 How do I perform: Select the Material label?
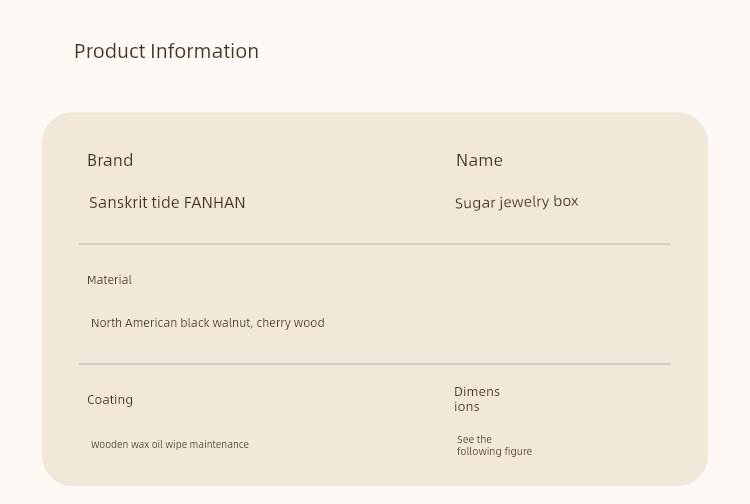coord(109,280)
